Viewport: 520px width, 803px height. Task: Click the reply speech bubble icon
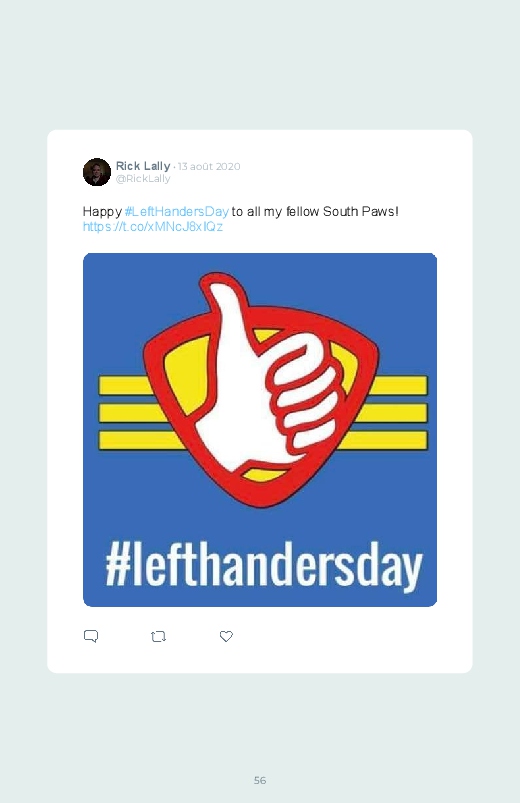[91, 636]
